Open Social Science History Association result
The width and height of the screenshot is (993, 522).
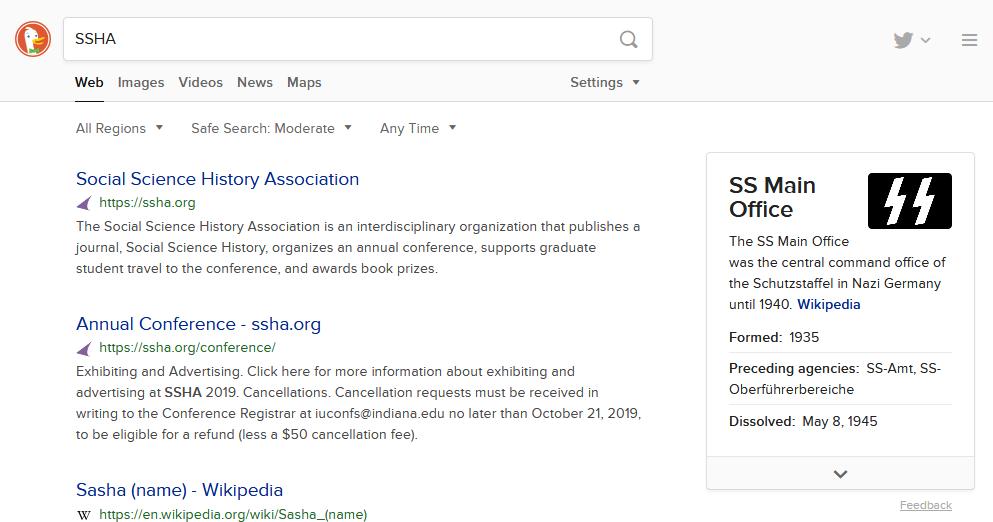(217, 179)
